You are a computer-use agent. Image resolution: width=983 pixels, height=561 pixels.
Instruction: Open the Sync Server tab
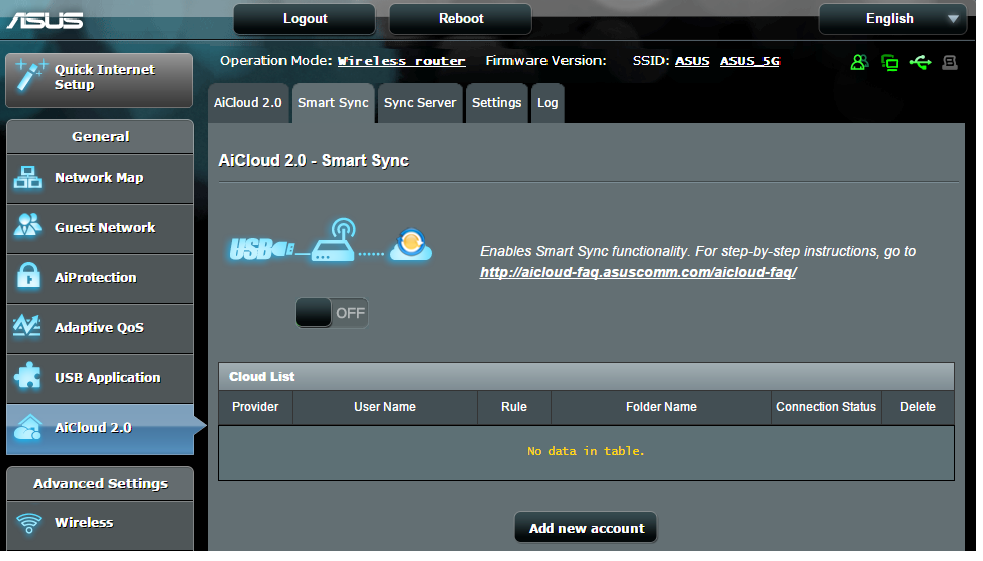point(420,103)
